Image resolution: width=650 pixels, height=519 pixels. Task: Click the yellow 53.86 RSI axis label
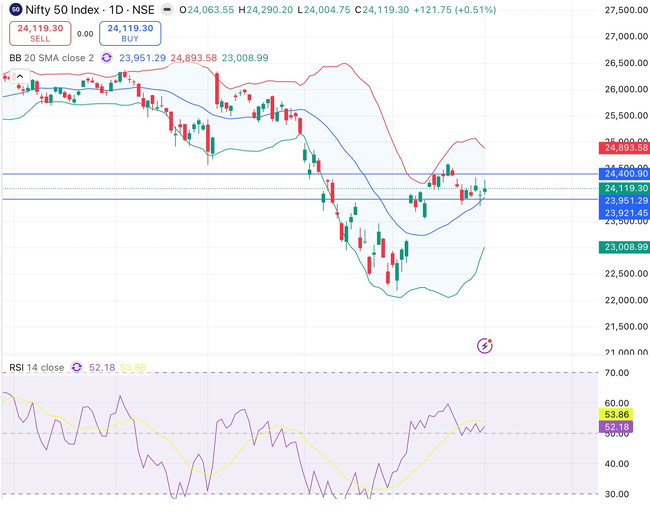pos(616,415)
